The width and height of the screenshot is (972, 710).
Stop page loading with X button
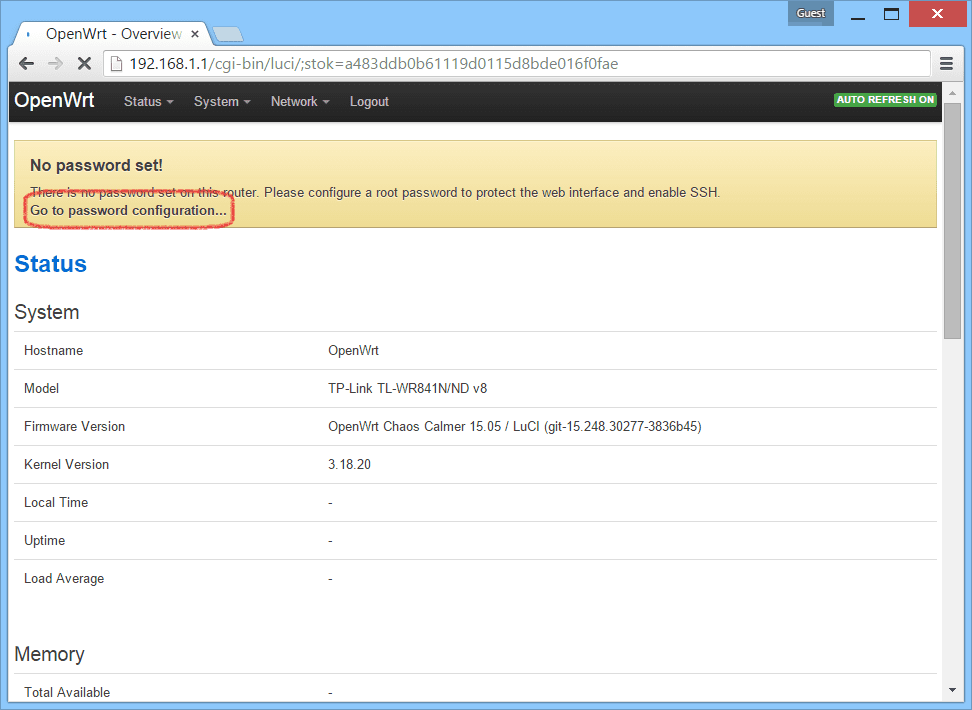click(x=84, y=63)
